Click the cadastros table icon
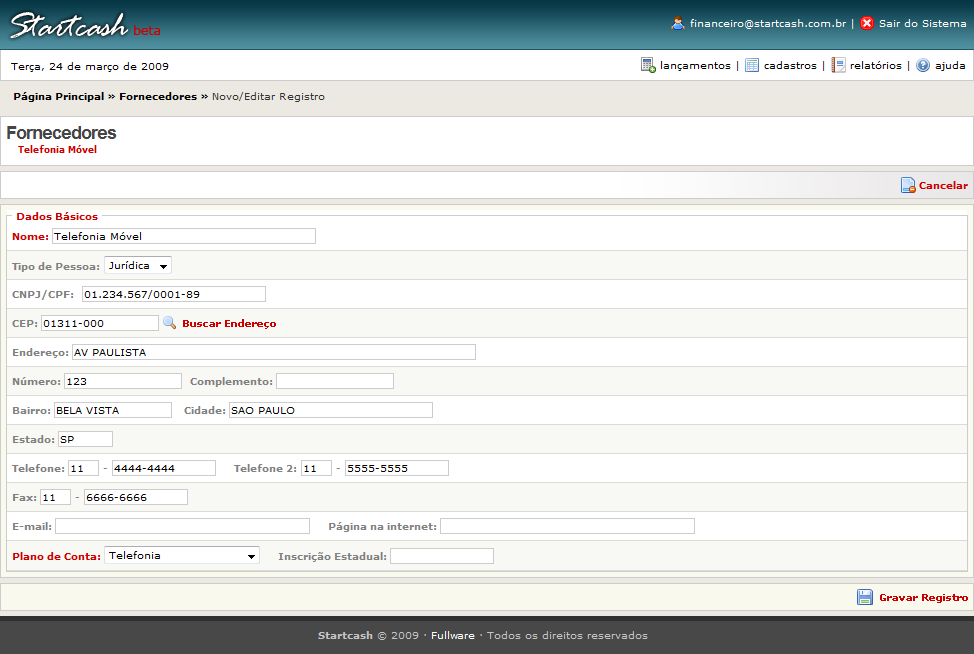 (x=752, y=65)
